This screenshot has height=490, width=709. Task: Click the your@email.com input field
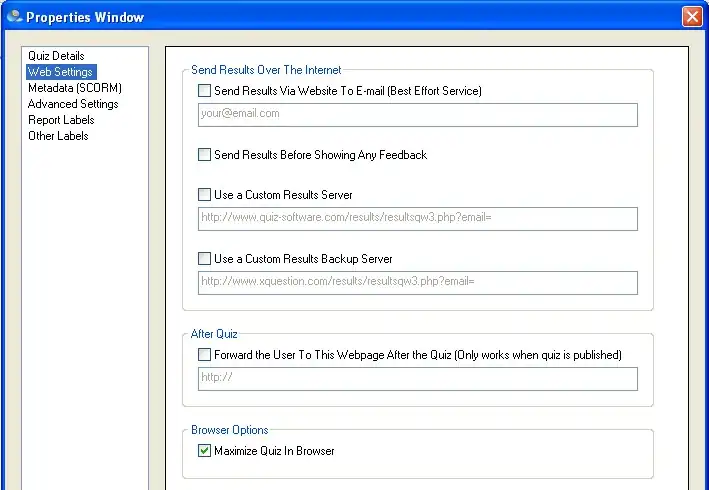(417, 115)
